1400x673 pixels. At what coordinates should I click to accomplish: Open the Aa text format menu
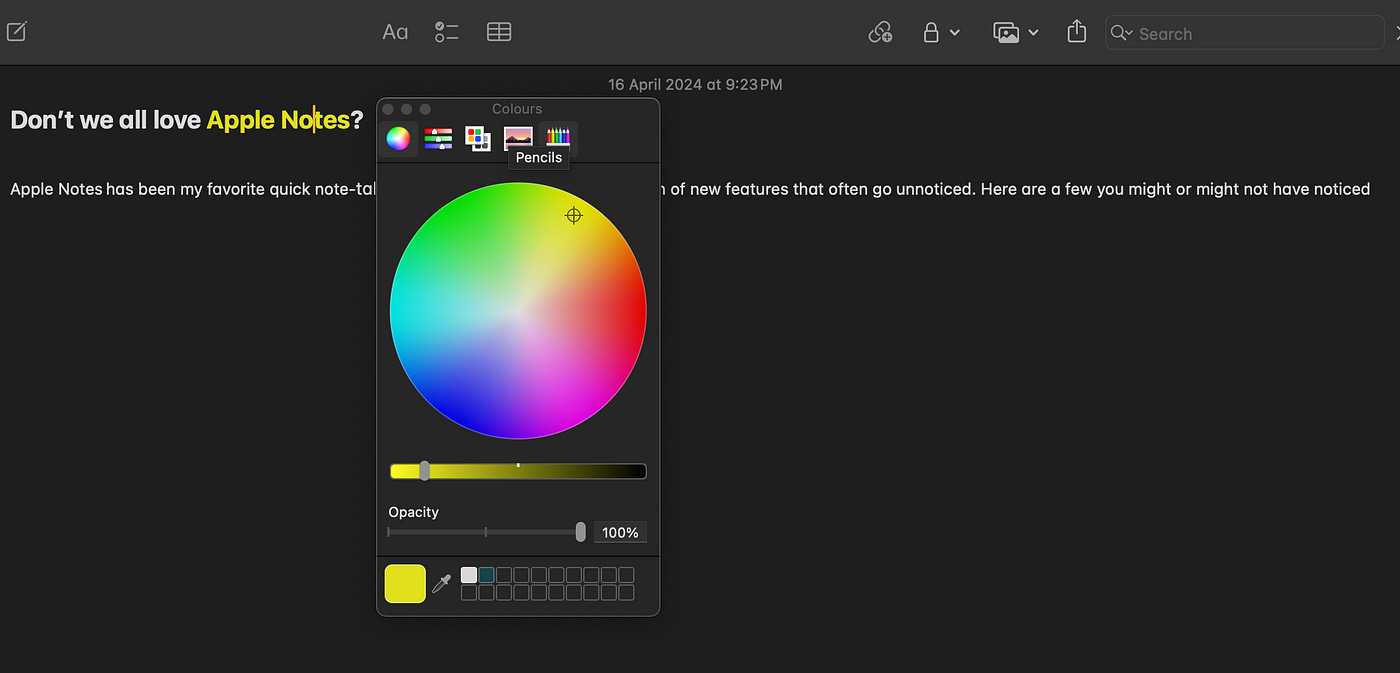click(395, 32)
